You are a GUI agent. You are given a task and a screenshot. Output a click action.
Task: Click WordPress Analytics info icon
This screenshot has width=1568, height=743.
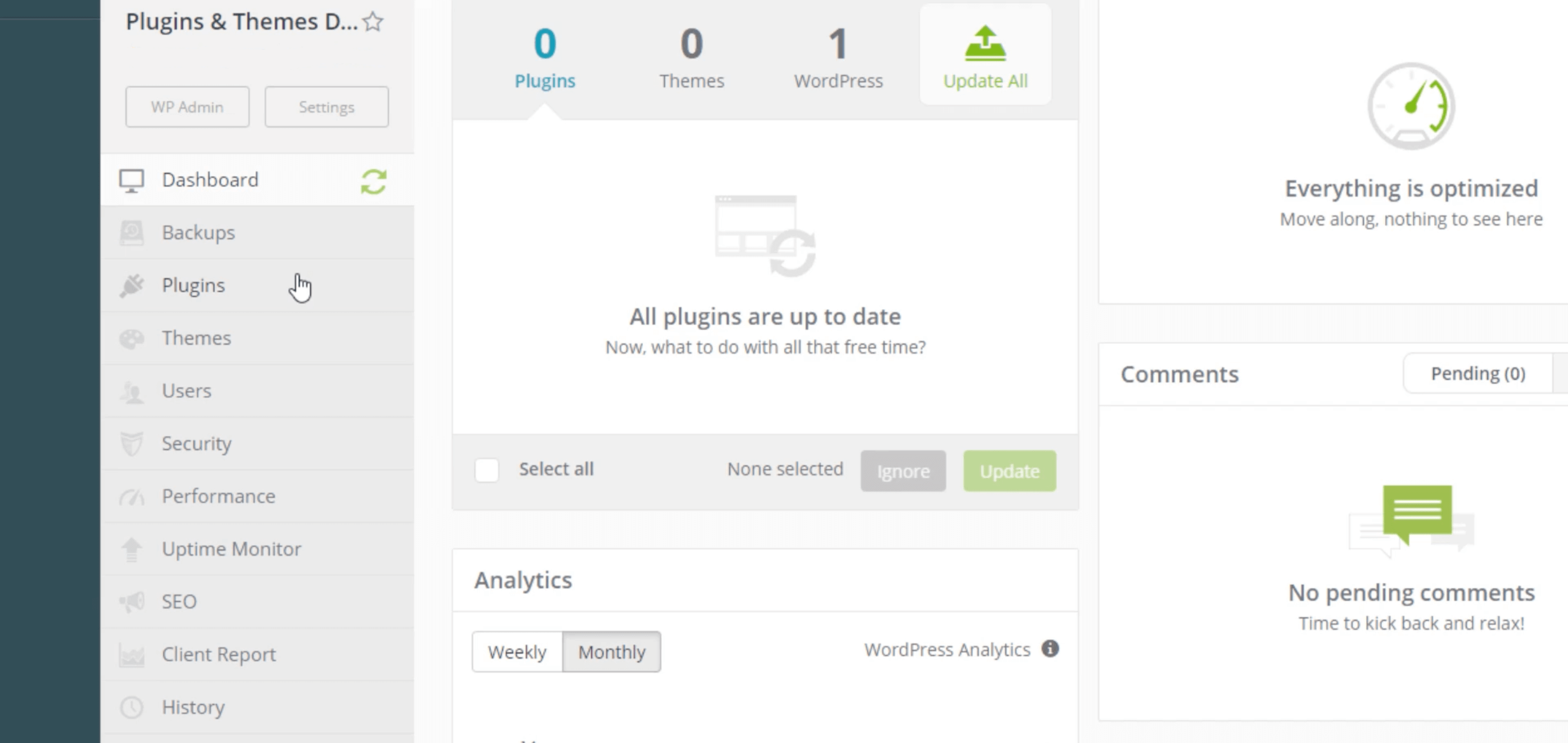click(1050, 649)
